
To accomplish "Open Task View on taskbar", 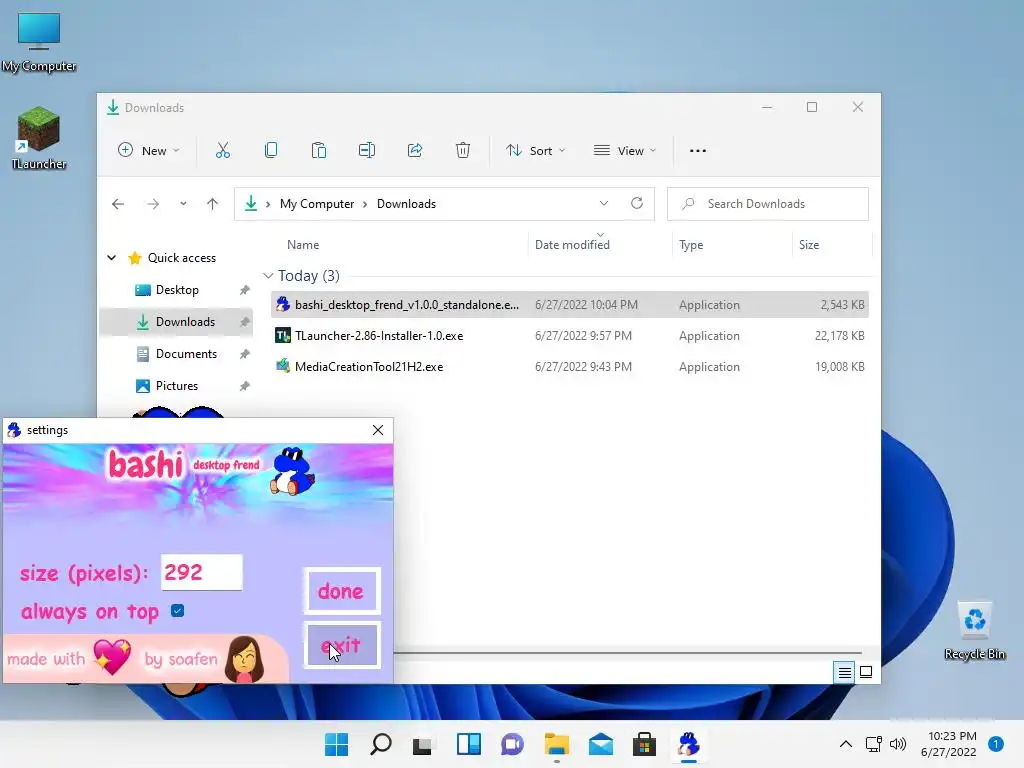I will pyautogui.click(x=423, y=744).
